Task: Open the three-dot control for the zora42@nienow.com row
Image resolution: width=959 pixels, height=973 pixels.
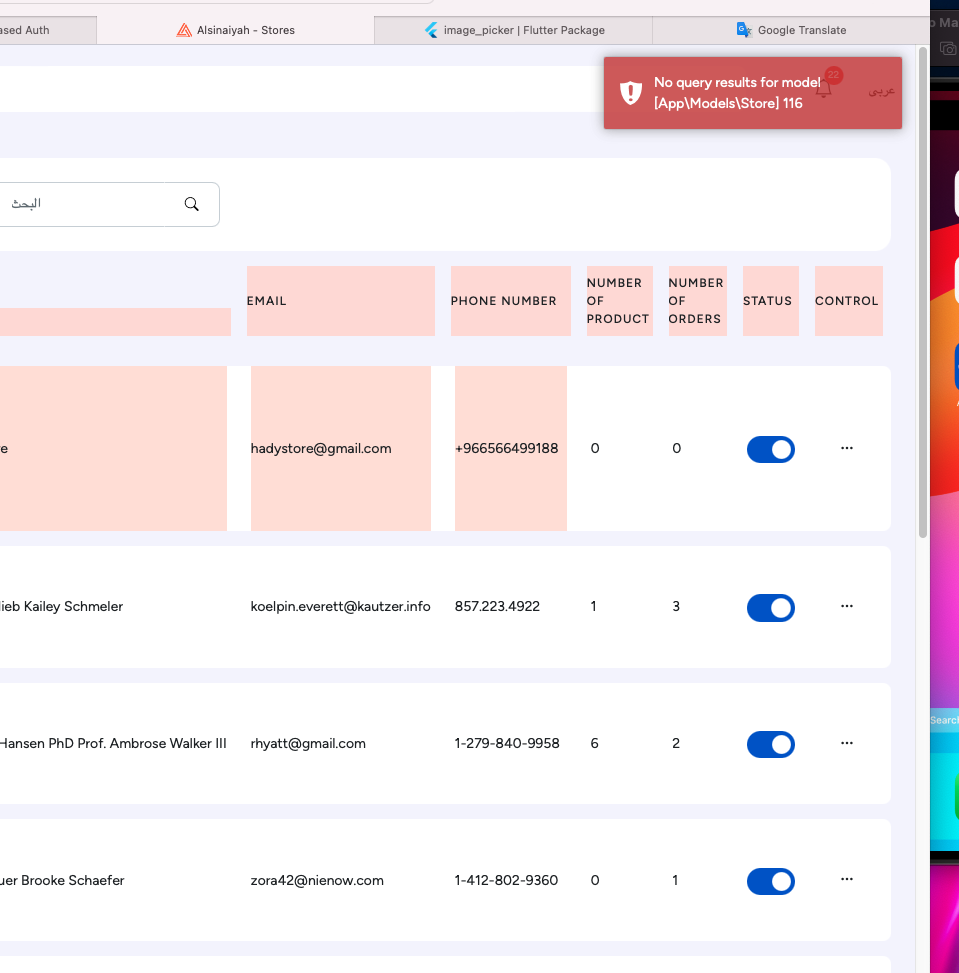Action: pyautogui.click(x=847, y=880)
